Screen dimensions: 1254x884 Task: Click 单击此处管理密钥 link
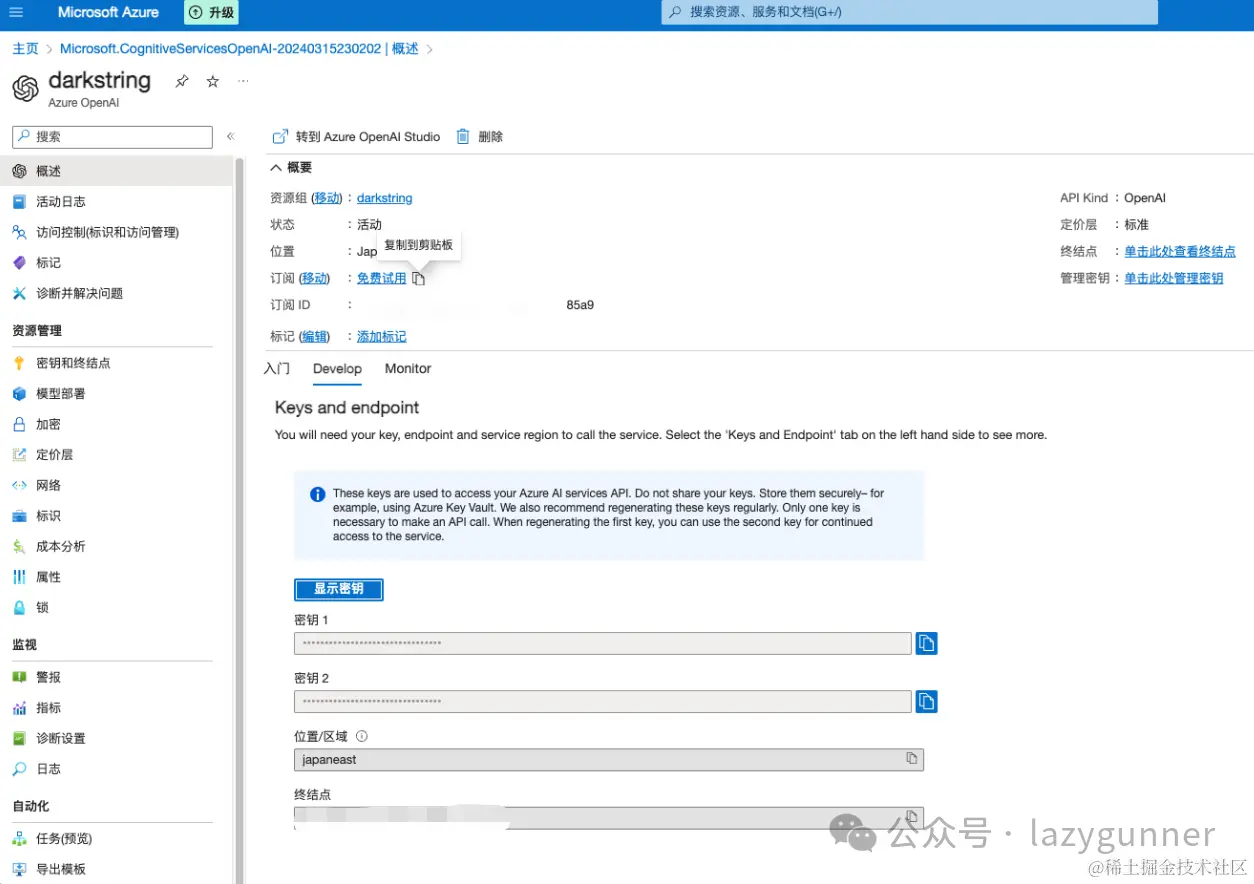tap(1174, 278)
